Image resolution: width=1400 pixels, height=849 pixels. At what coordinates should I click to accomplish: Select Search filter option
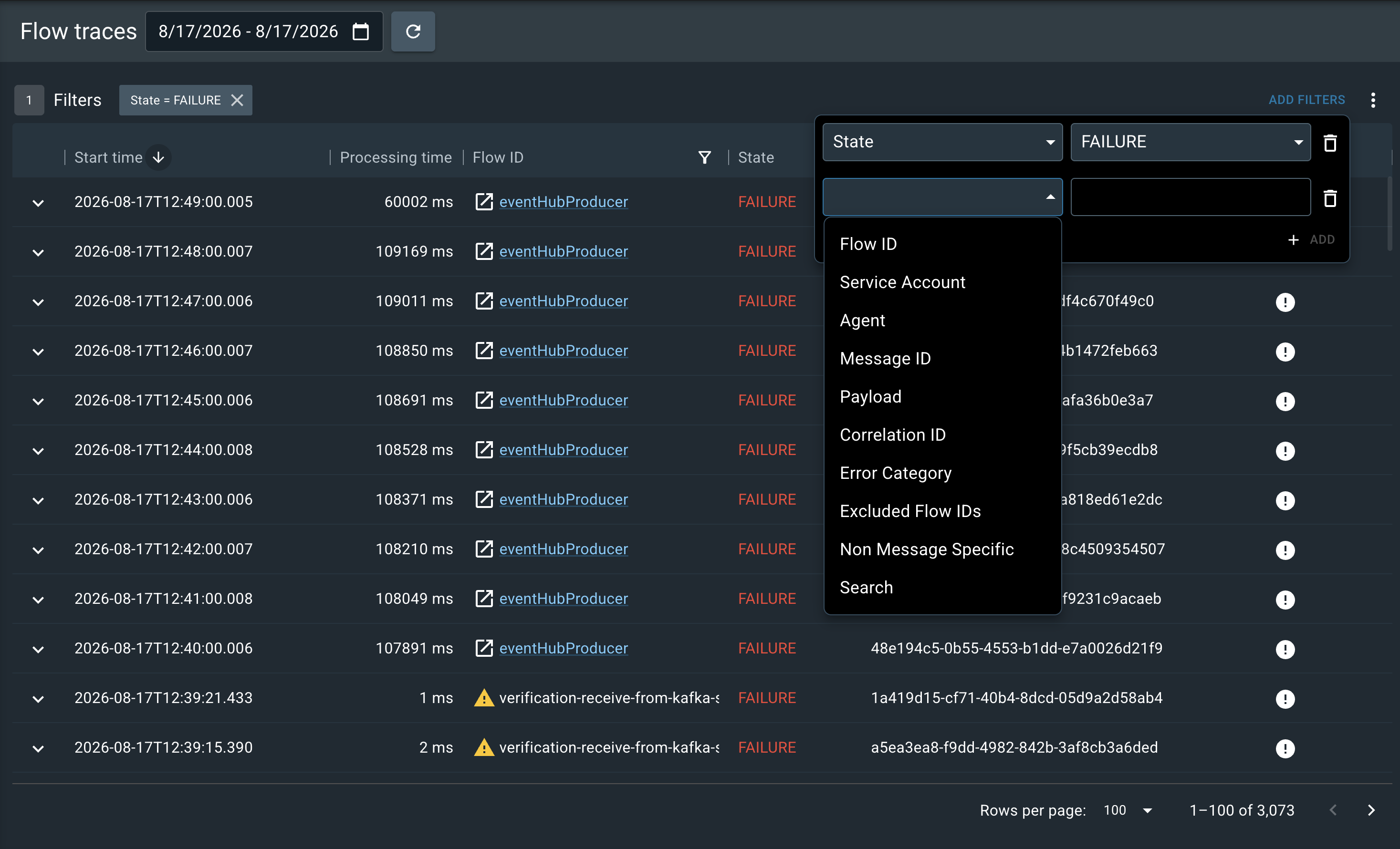(942, 587)
